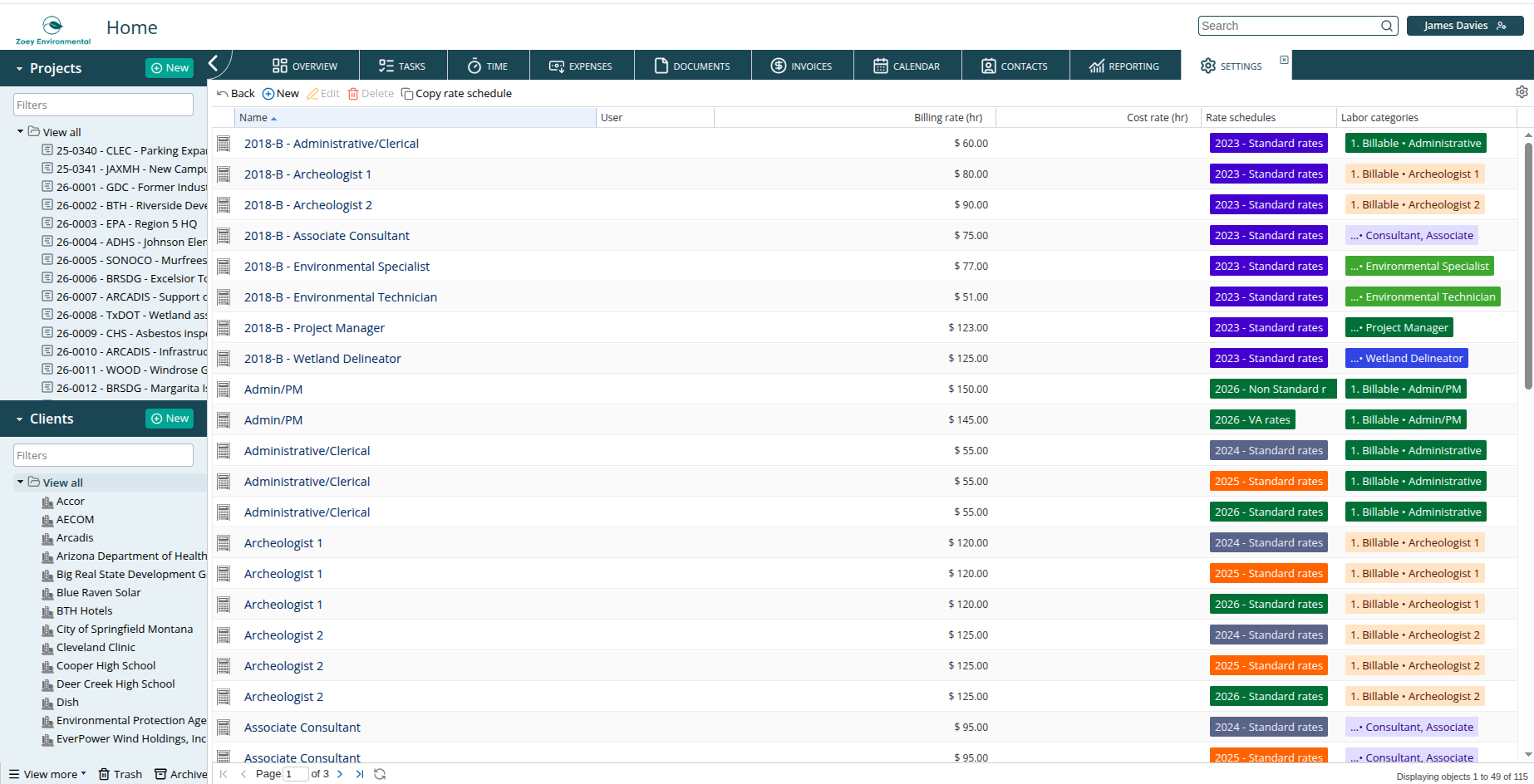Go to the Reporting tab
Viewport: 1534px width, 784px height.
(x=1124, y=66)
